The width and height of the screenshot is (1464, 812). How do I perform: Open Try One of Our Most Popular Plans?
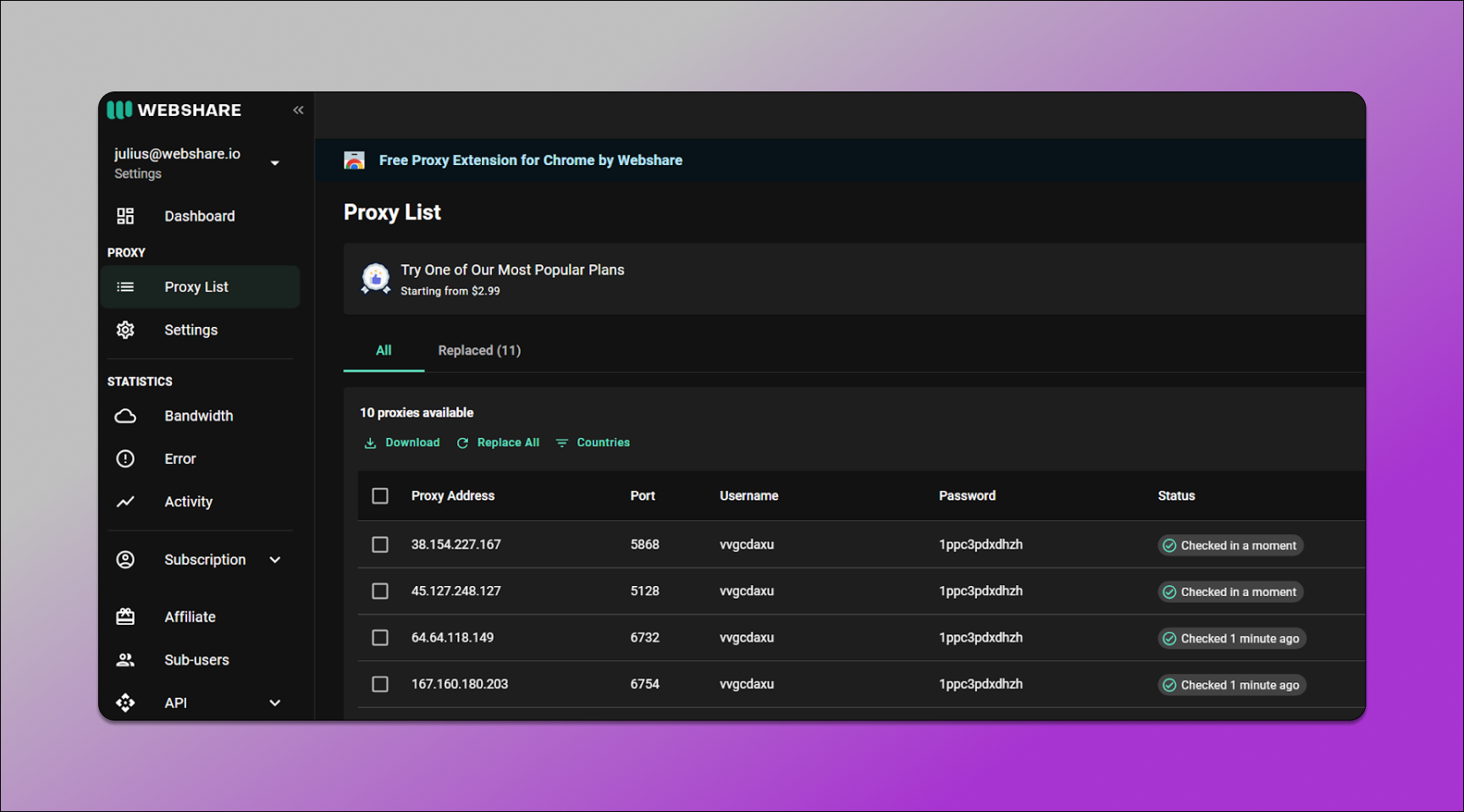[x=512, y=270]
